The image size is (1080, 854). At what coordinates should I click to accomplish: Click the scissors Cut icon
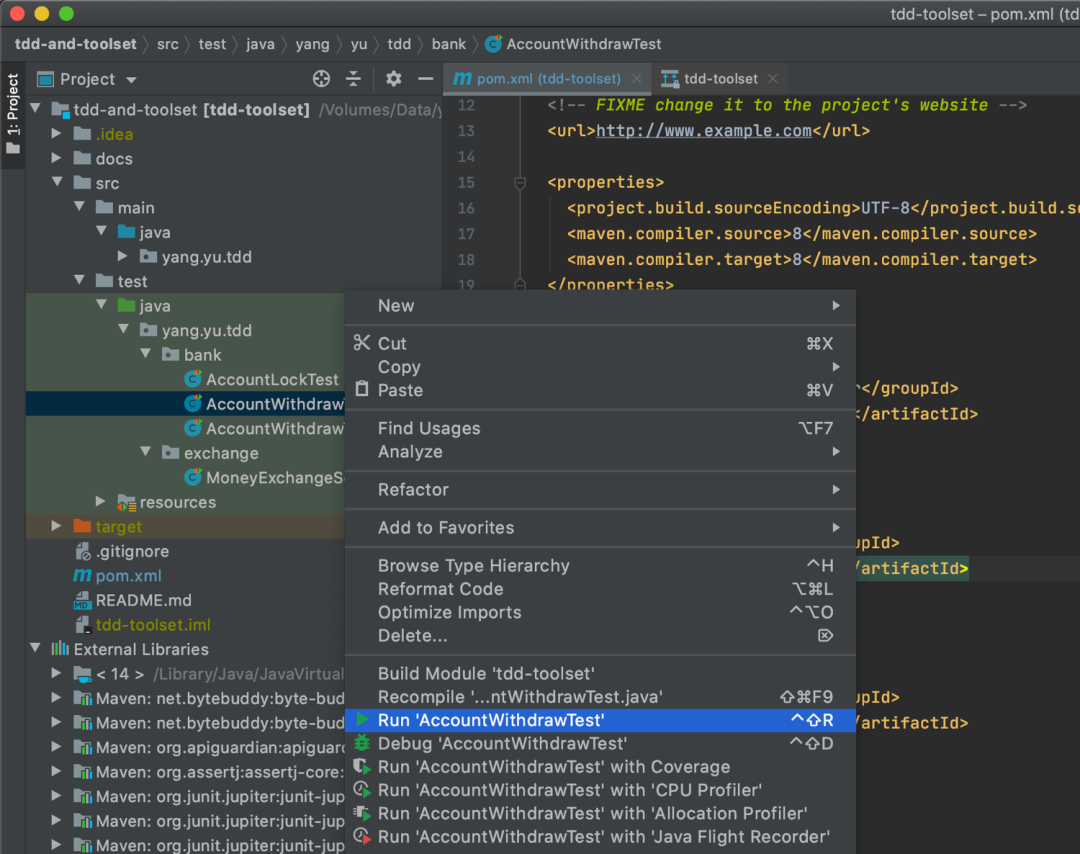pyautogui.click(x=362, y=342)
